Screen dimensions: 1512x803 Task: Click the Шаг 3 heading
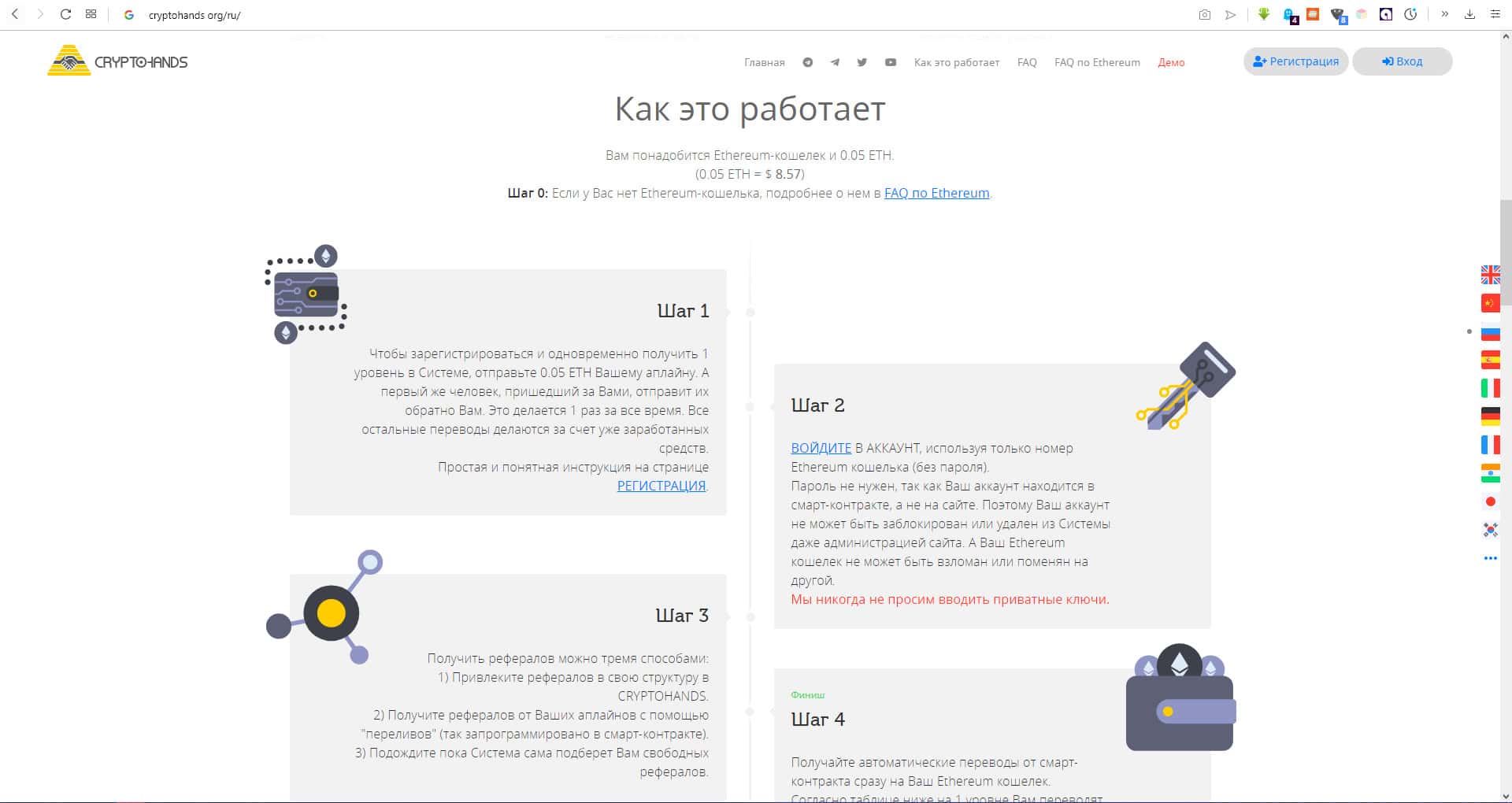pos(682,616)
